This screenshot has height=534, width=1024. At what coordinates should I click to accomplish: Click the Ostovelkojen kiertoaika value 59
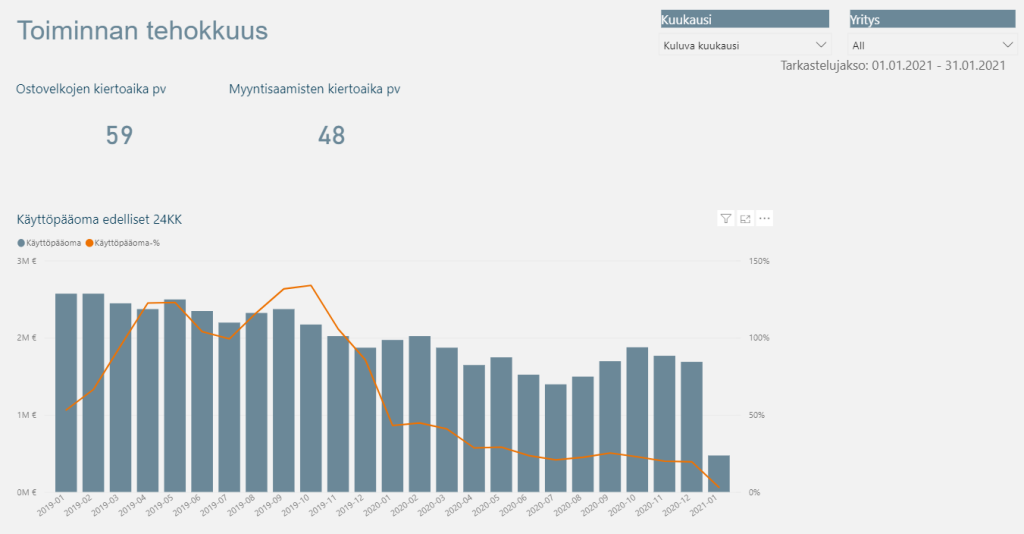[119, 136]
